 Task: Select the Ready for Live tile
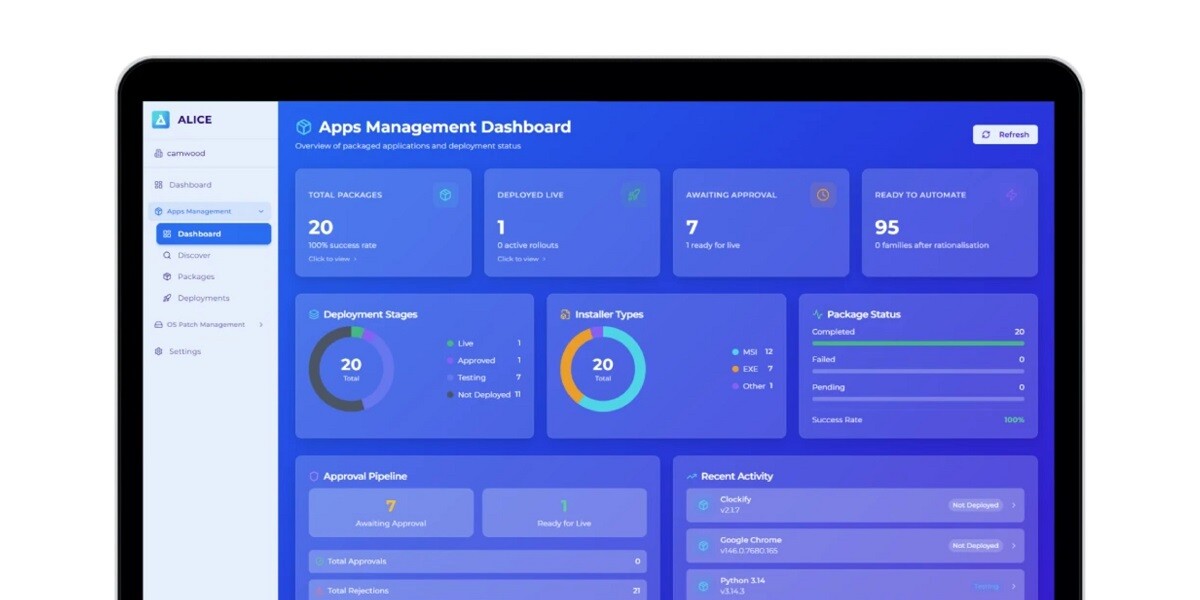coord(564,512)
